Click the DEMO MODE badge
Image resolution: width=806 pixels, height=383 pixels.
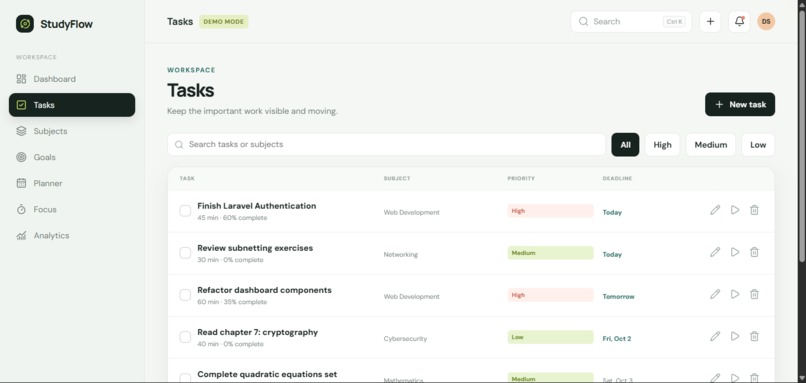click(x=224, y=22)
